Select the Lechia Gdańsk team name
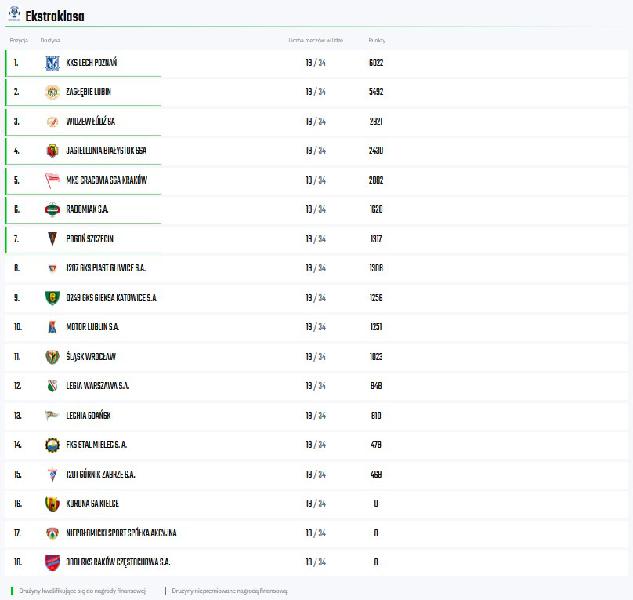Viewport: 633px width, 600px height. click(x=88, y=415)
